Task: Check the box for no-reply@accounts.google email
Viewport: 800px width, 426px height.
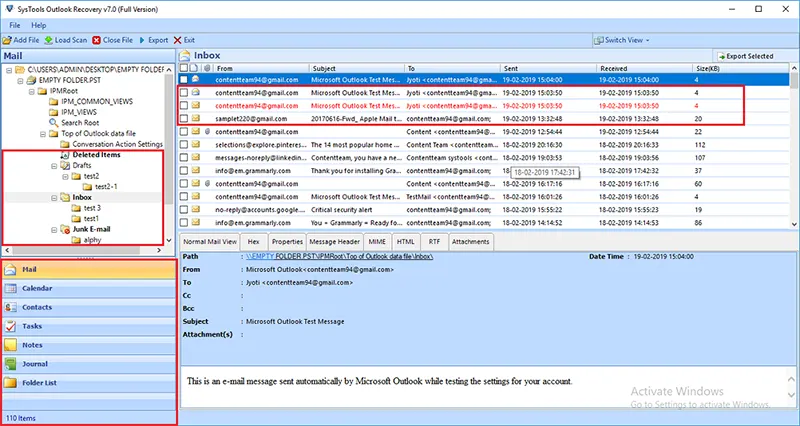Action: click(x=184, y=210)
